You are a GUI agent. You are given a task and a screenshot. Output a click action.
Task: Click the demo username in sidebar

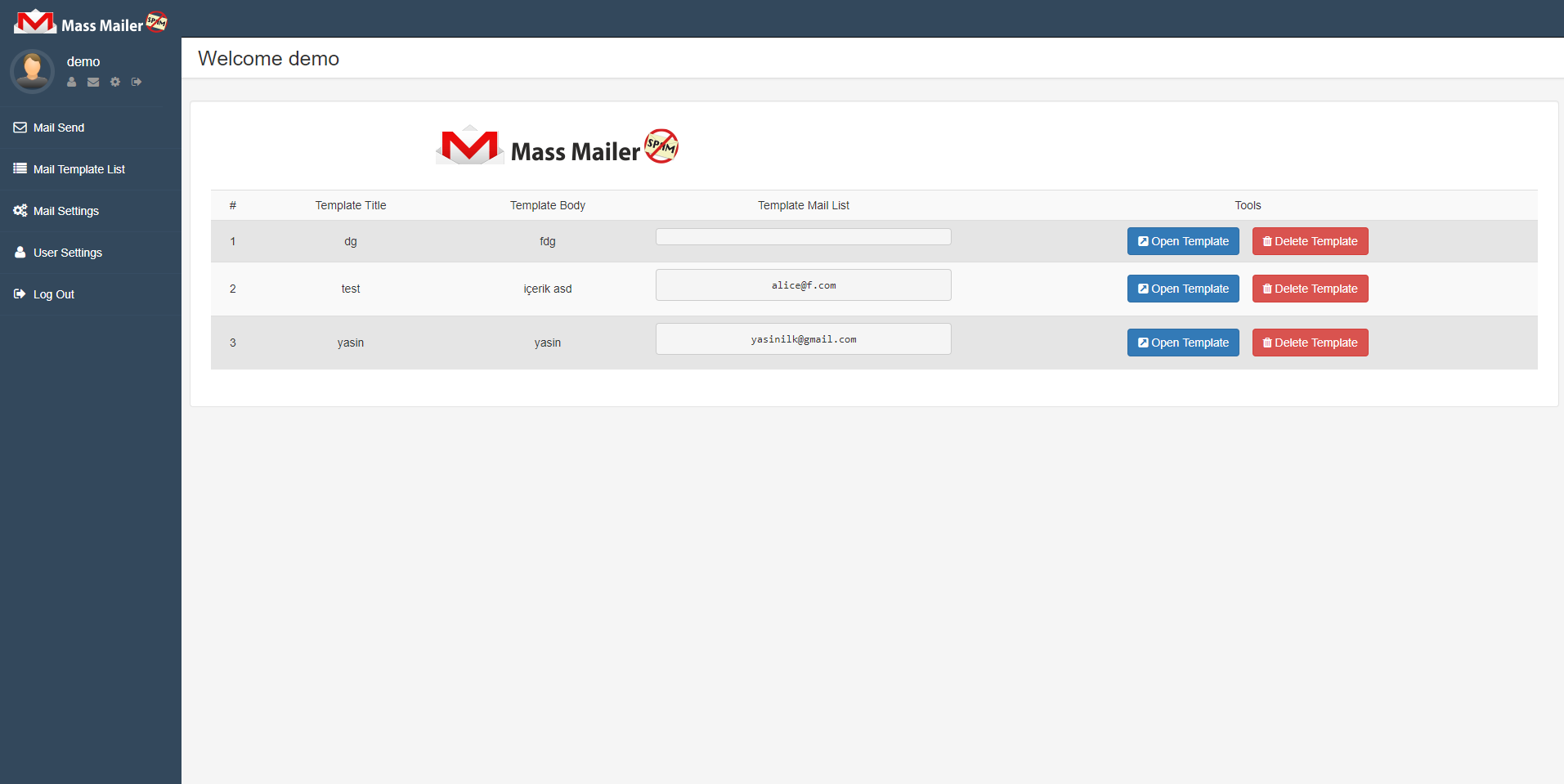[x=83, y=61]
